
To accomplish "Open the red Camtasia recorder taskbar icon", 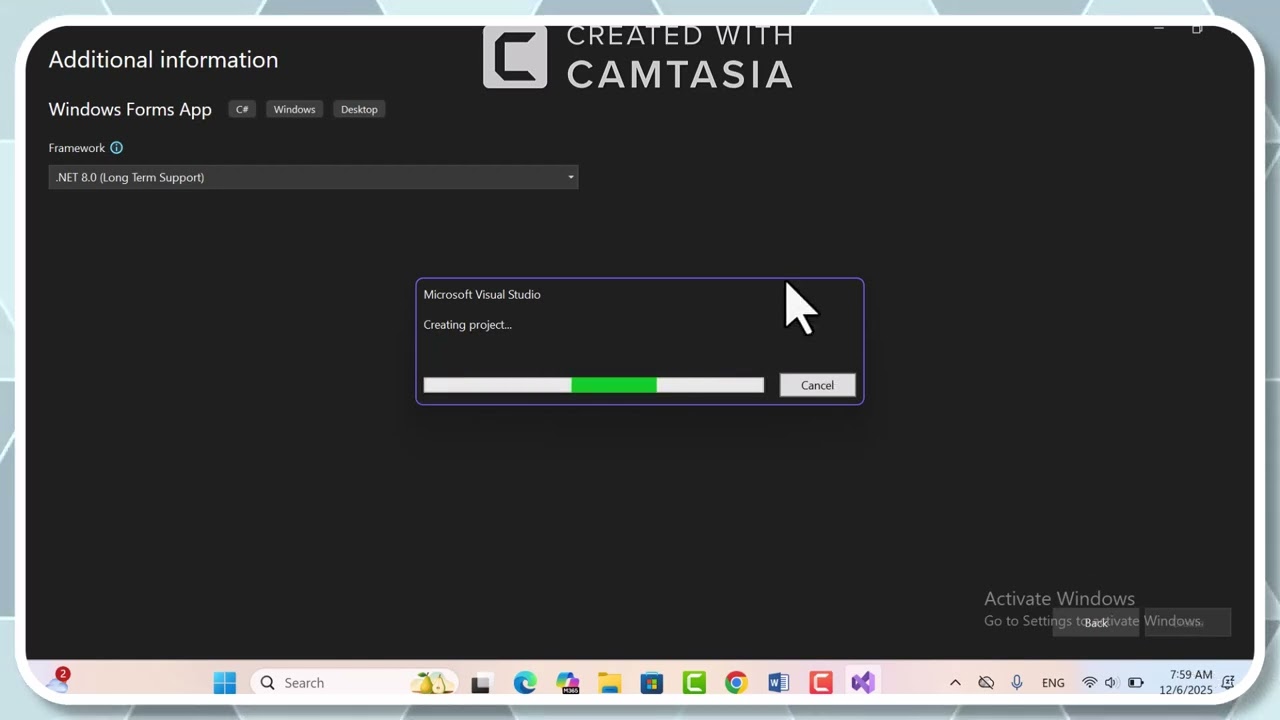I will coord(821,683).
